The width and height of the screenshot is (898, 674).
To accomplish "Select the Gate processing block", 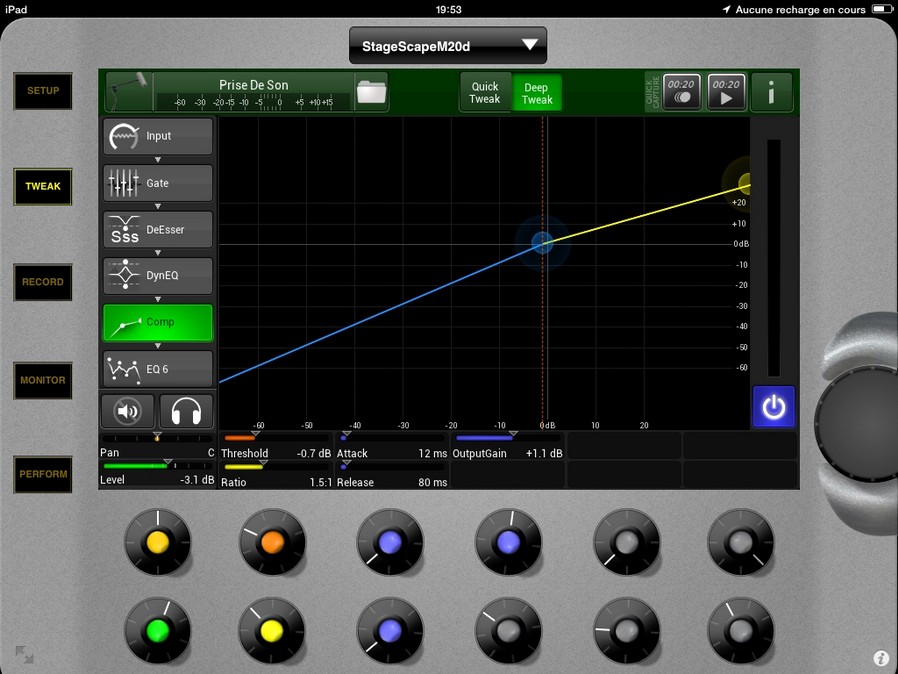I will click(x=158, y=183).
